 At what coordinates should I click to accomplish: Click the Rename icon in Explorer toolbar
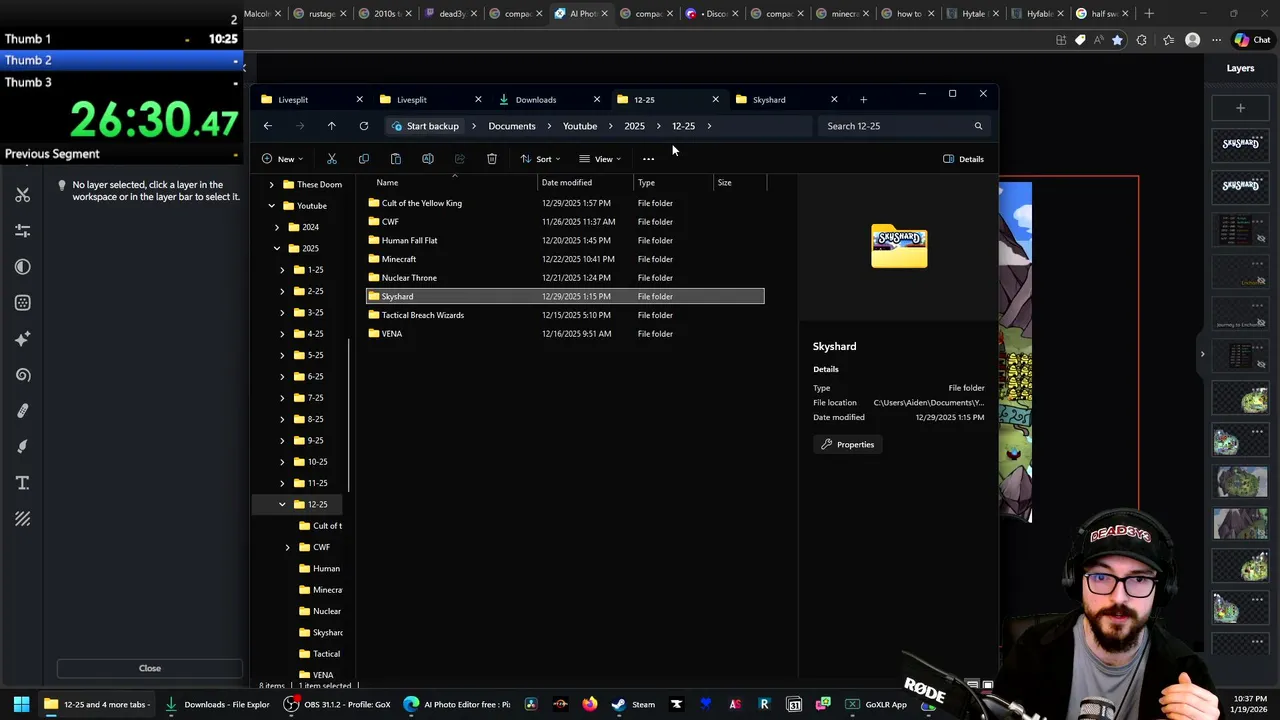[428, 159]
